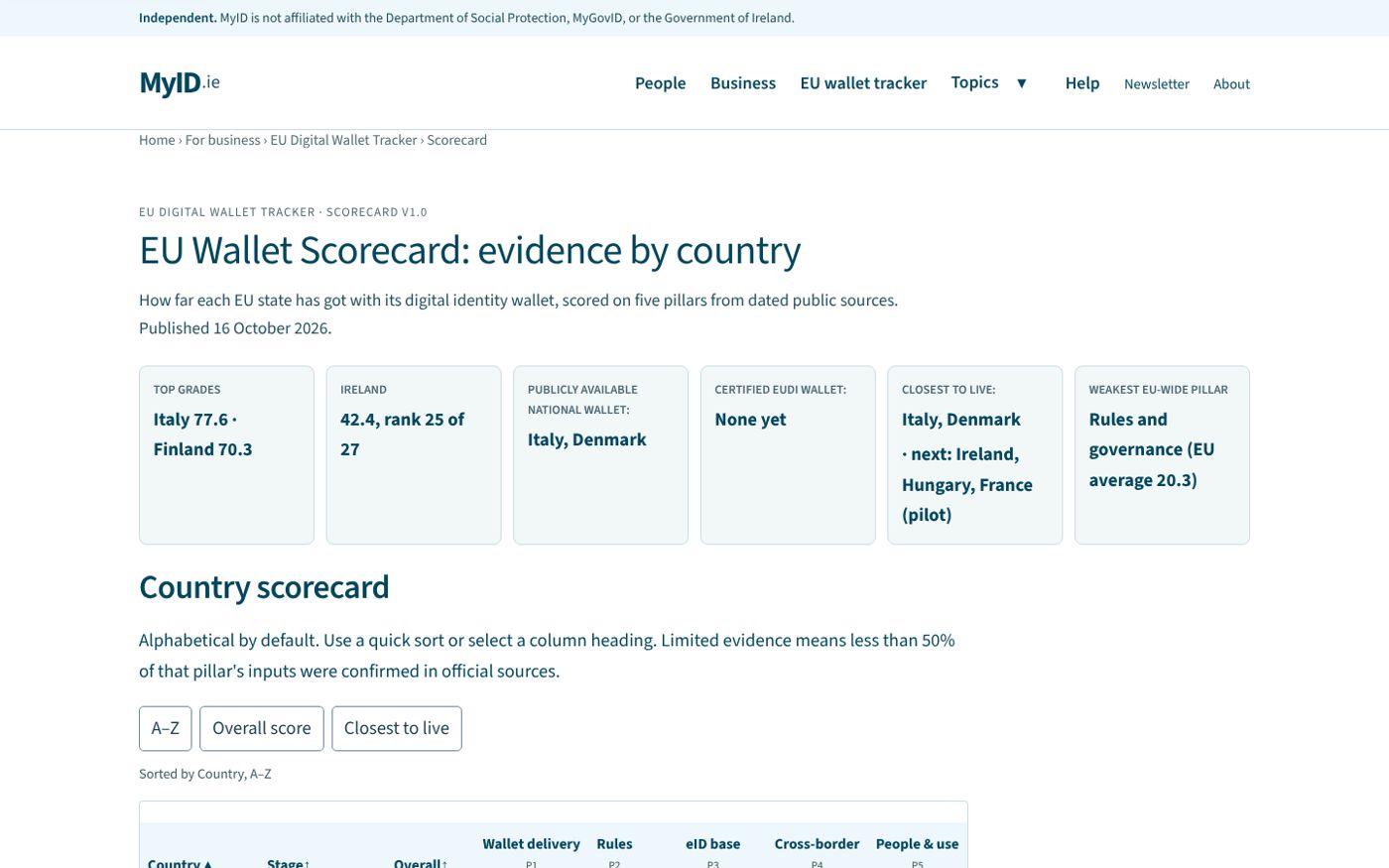Viewport: 1389px width, 868px height.
Task: Click the 'Weakest EU-wide pillar' card label
Action: click(x=1158, y=390)
